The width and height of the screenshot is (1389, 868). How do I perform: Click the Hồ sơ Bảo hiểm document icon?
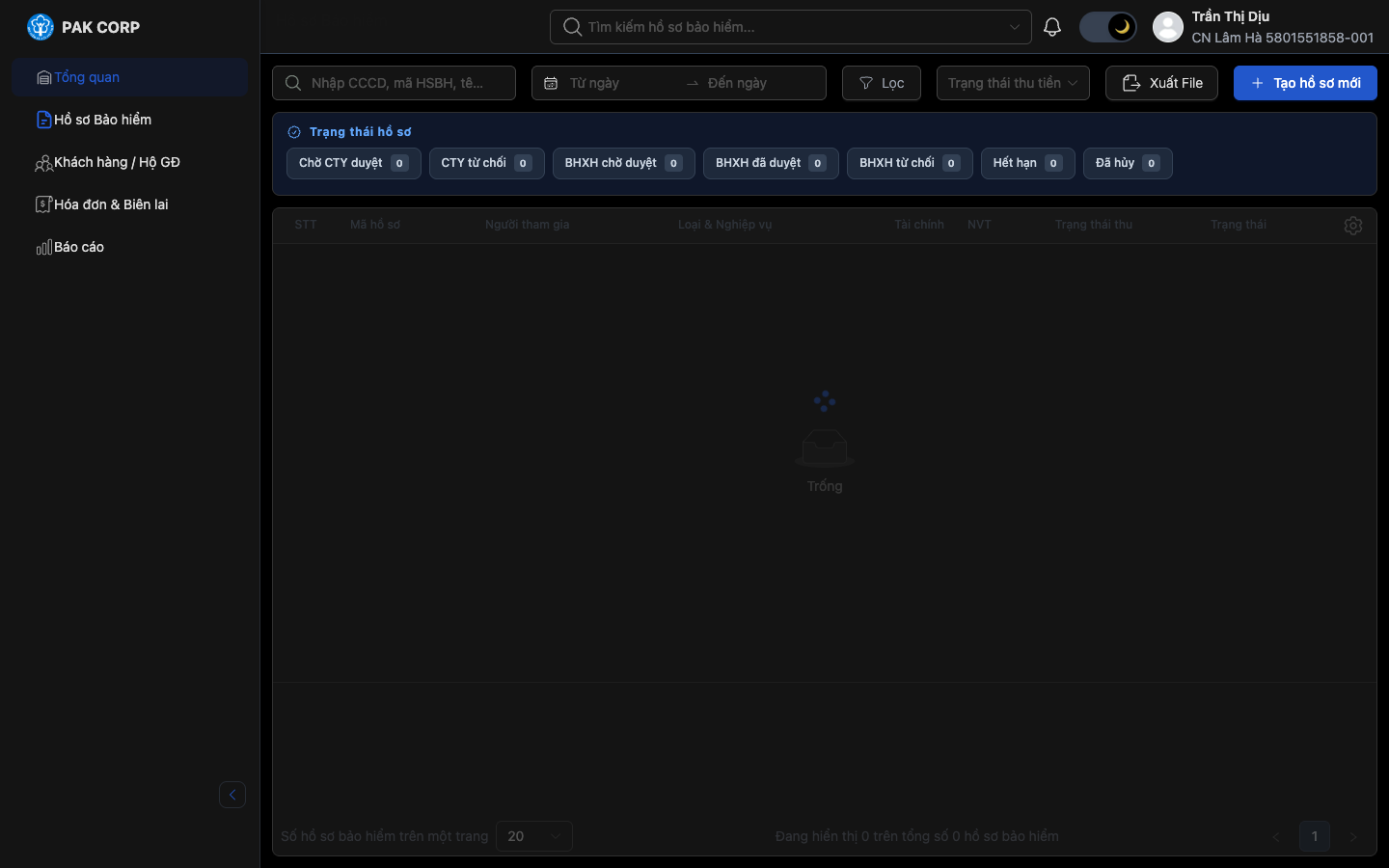pyautogui.click(x=44, y=120)
